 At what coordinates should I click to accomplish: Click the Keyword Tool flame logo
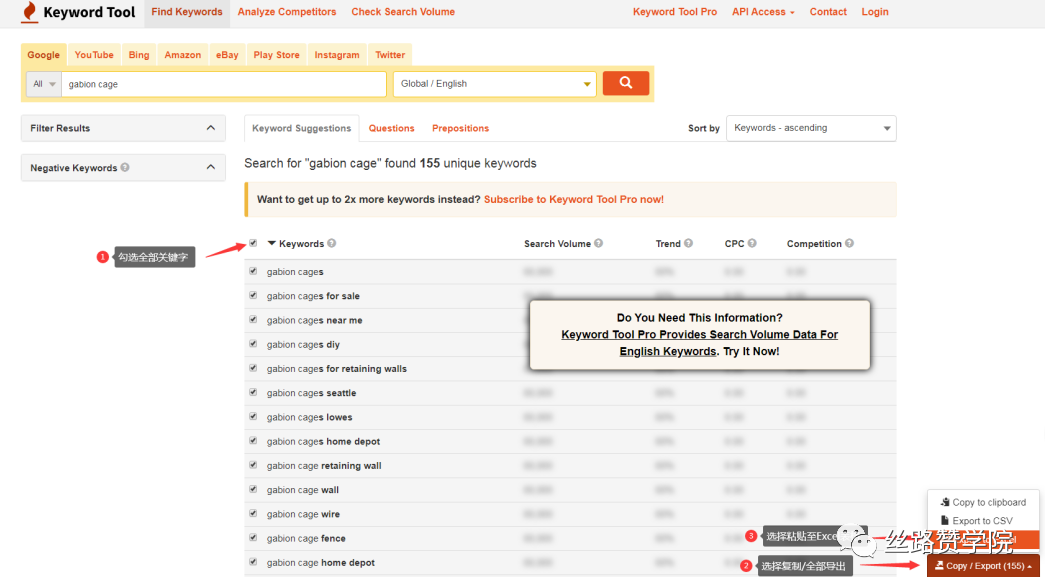(x=29, y=12)
